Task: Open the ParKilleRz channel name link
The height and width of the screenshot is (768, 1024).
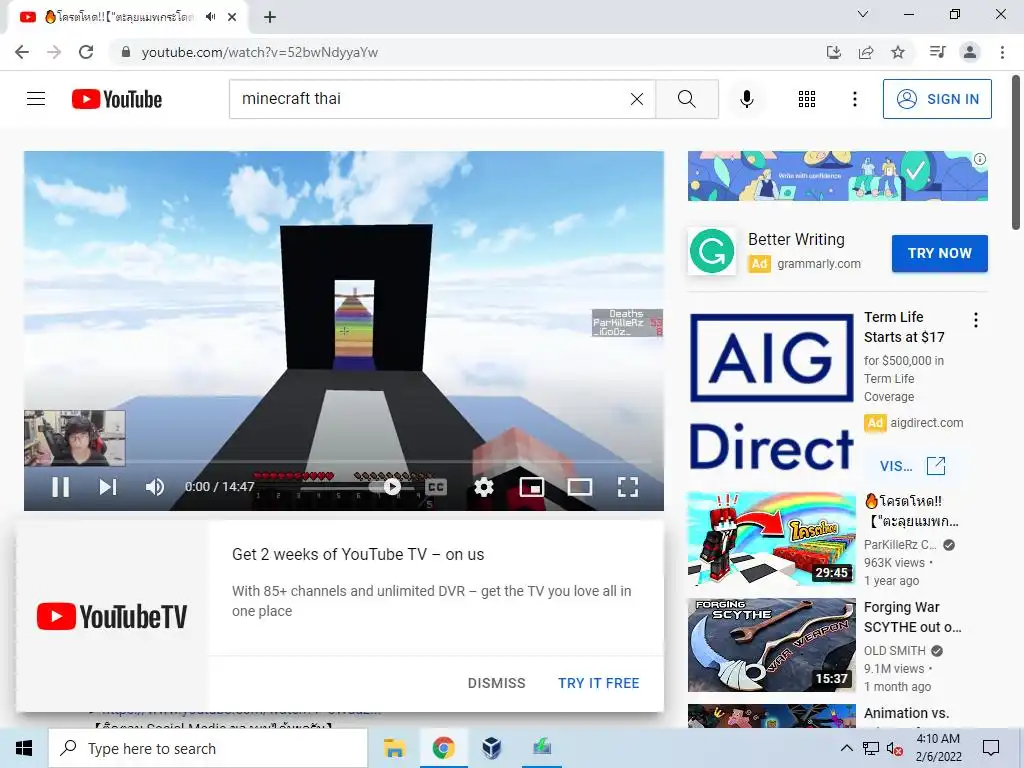Action: pos(900,545)
